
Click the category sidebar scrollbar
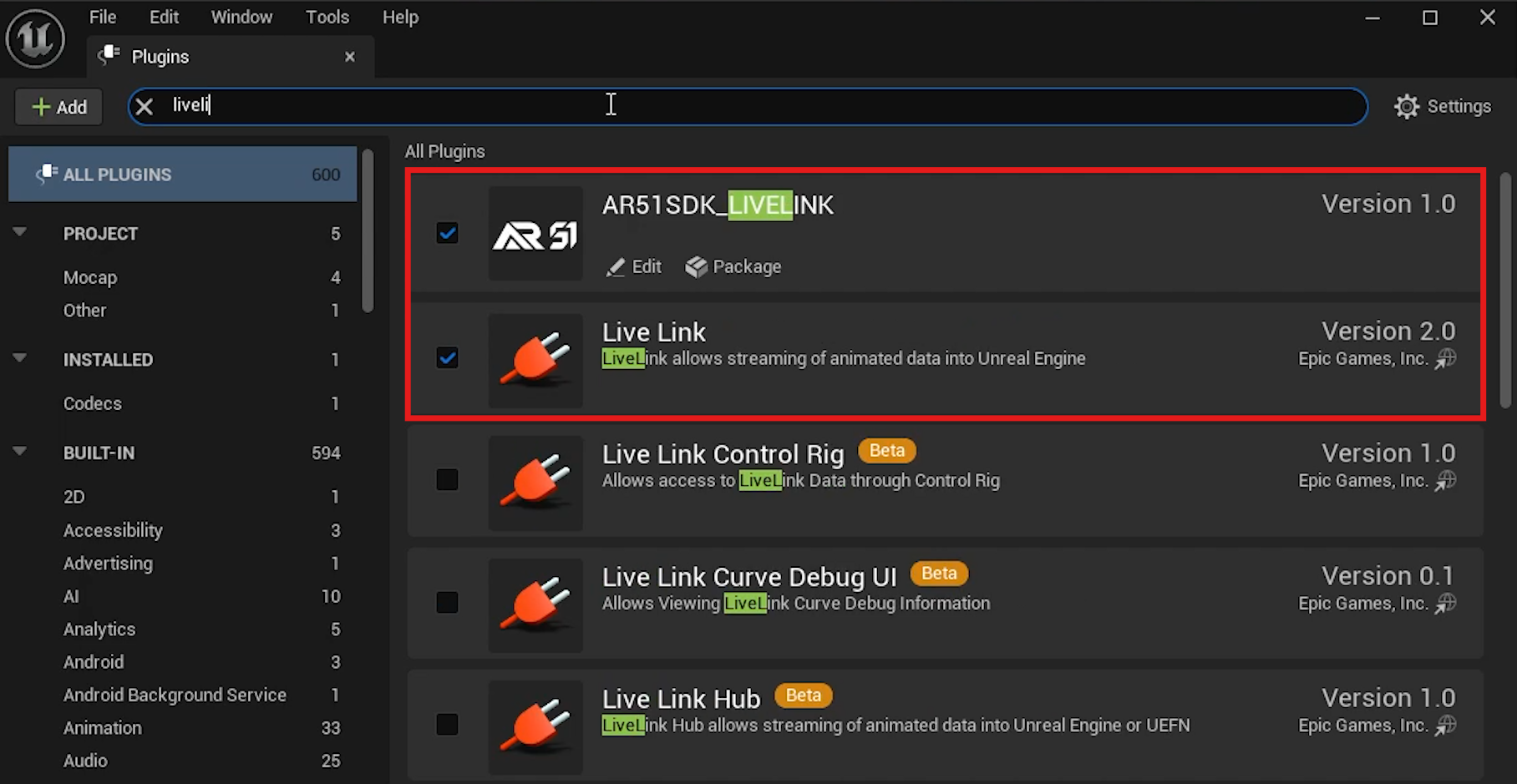tap(368, 230)
